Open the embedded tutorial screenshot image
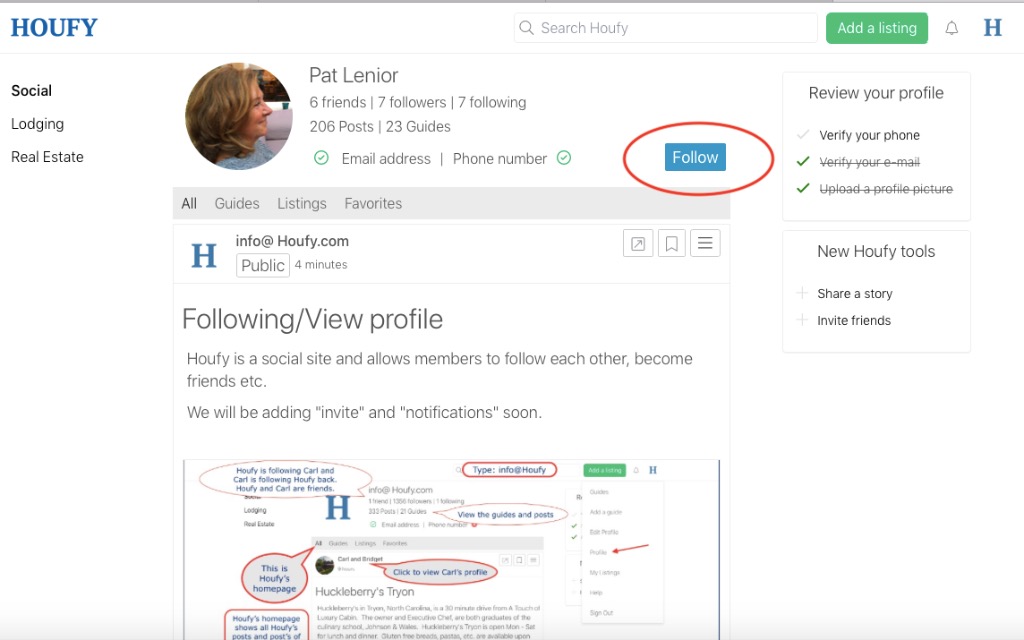Image resolution: width=1024 pixels, height=640 pixels. 451,550
